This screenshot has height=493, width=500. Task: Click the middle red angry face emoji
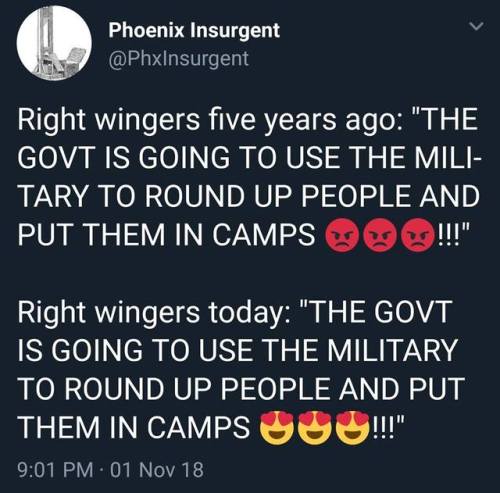[x=380, y=235]
